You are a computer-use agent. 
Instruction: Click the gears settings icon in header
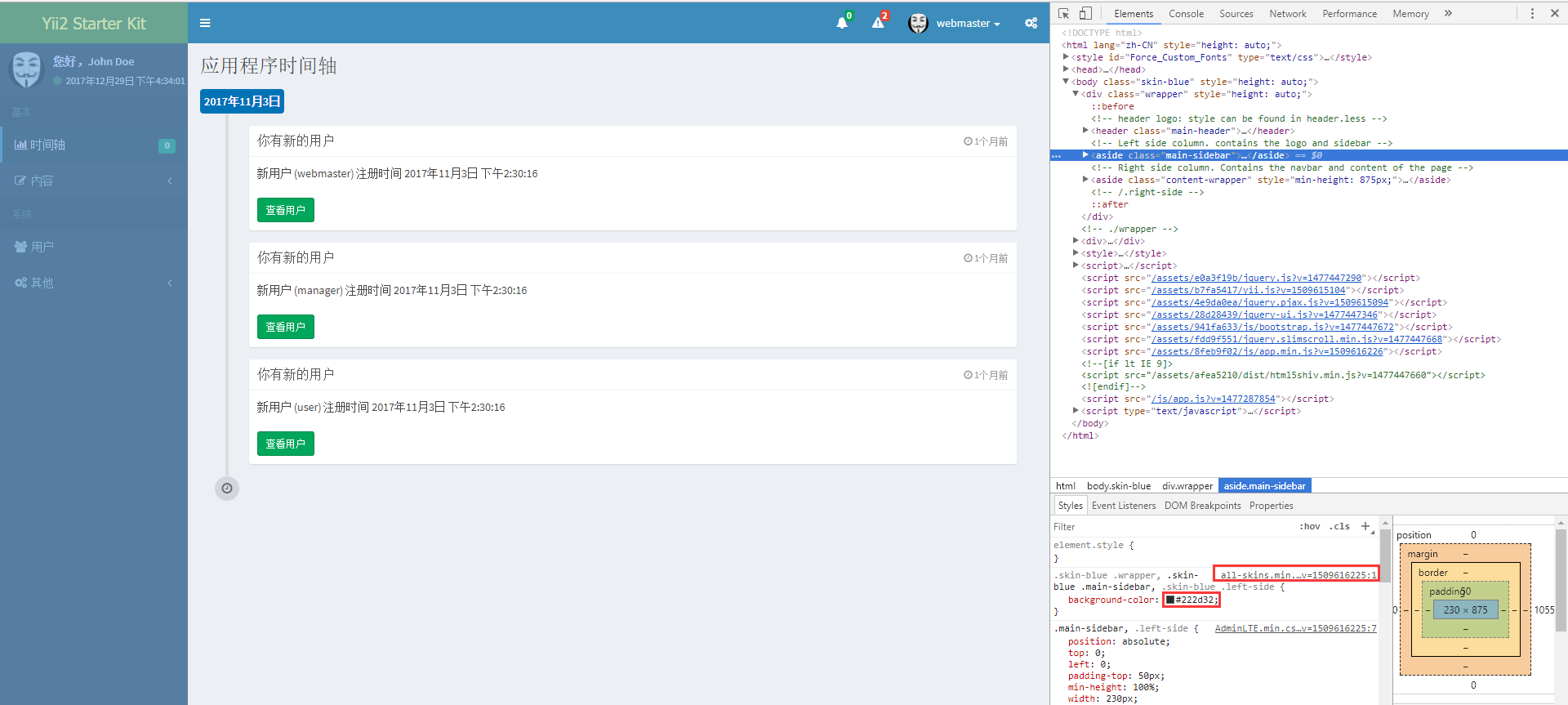pos(1031,23)
